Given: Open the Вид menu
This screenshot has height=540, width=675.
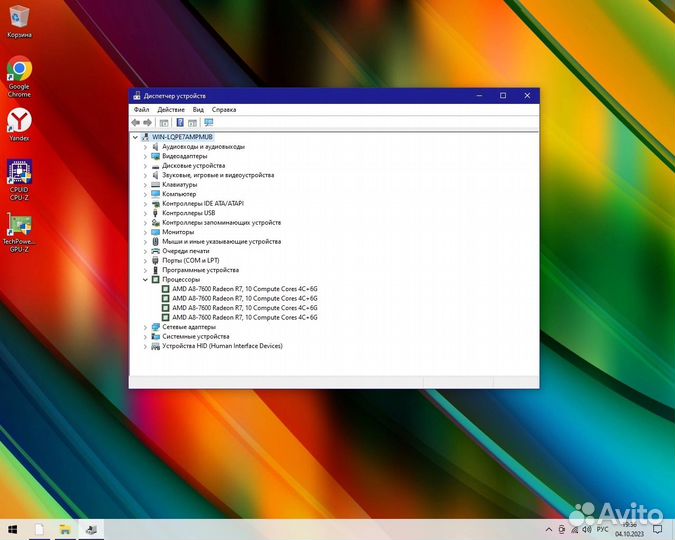Looking at the screenshot, I should (198, 109).
